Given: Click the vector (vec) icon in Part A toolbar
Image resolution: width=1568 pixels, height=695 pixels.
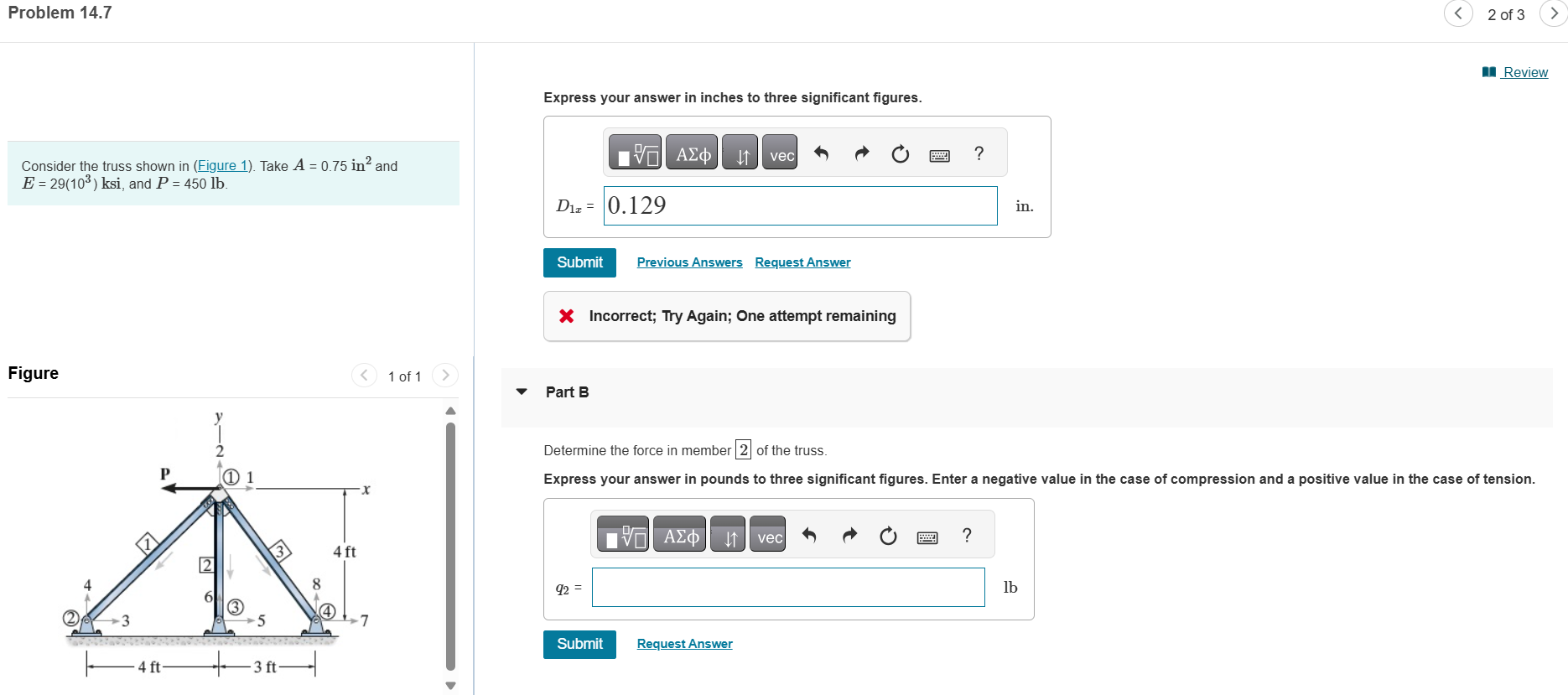Looking at the screenshot, I should click(x=779, y=153).
